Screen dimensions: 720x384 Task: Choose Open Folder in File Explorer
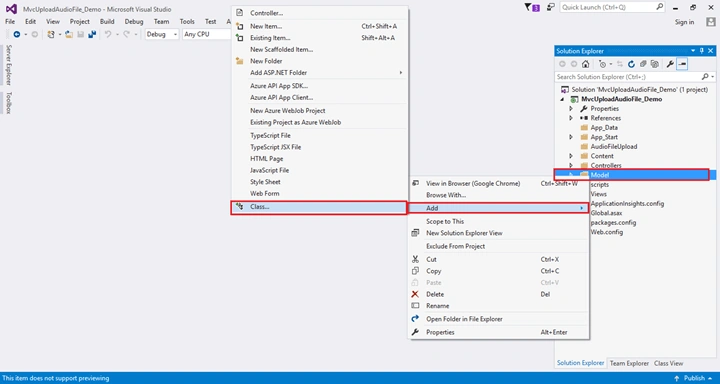click(499, 319)
